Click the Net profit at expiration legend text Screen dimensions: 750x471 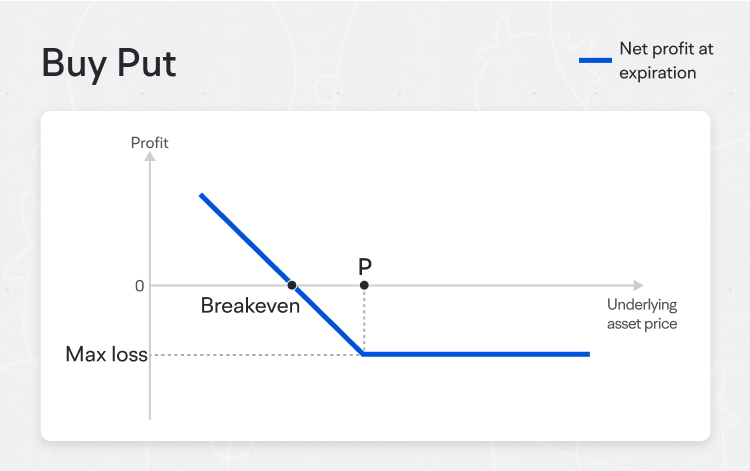[666, 61]
